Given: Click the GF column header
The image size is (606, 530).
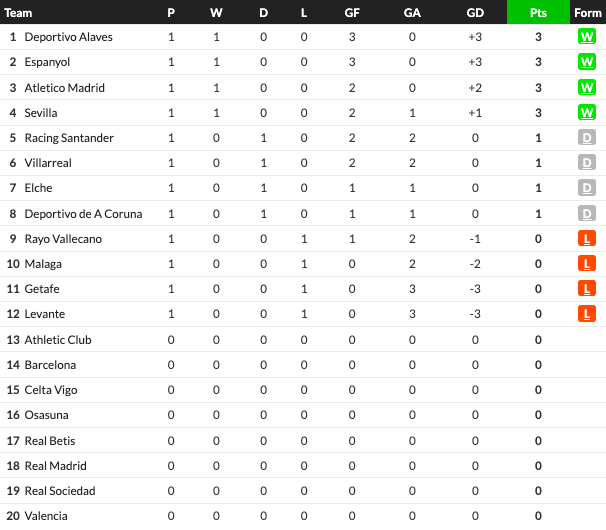Looking at the screenshot, I should click(352, 13).
